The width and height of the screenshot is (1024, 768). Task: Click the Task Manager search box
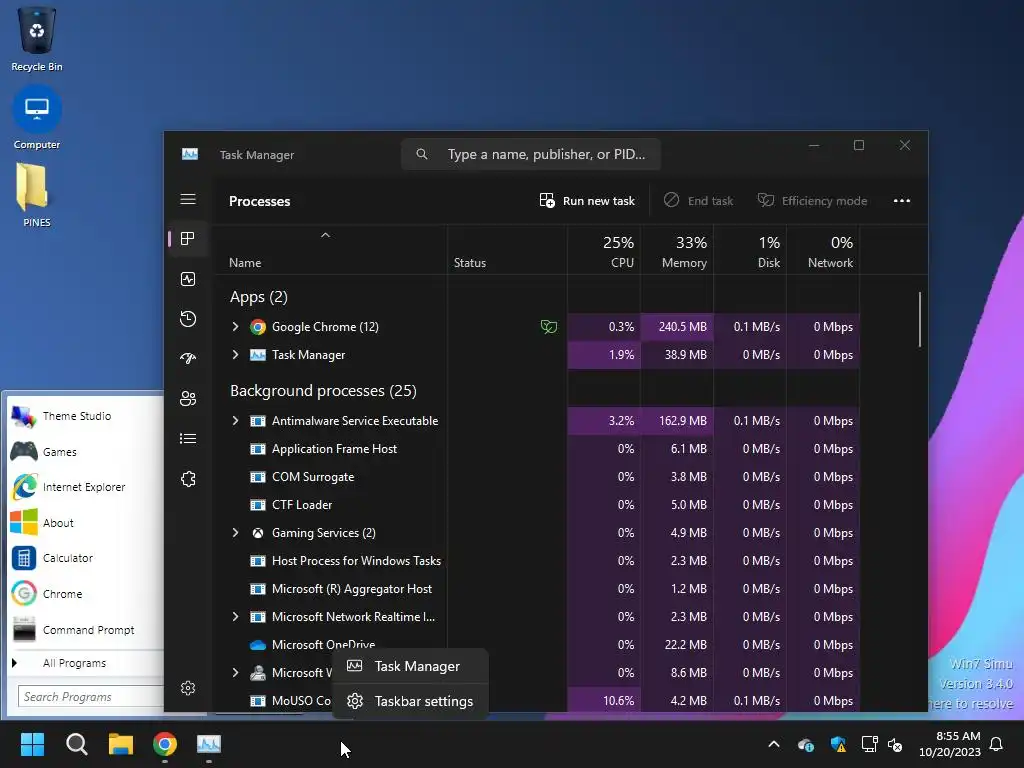pos(531,154)
